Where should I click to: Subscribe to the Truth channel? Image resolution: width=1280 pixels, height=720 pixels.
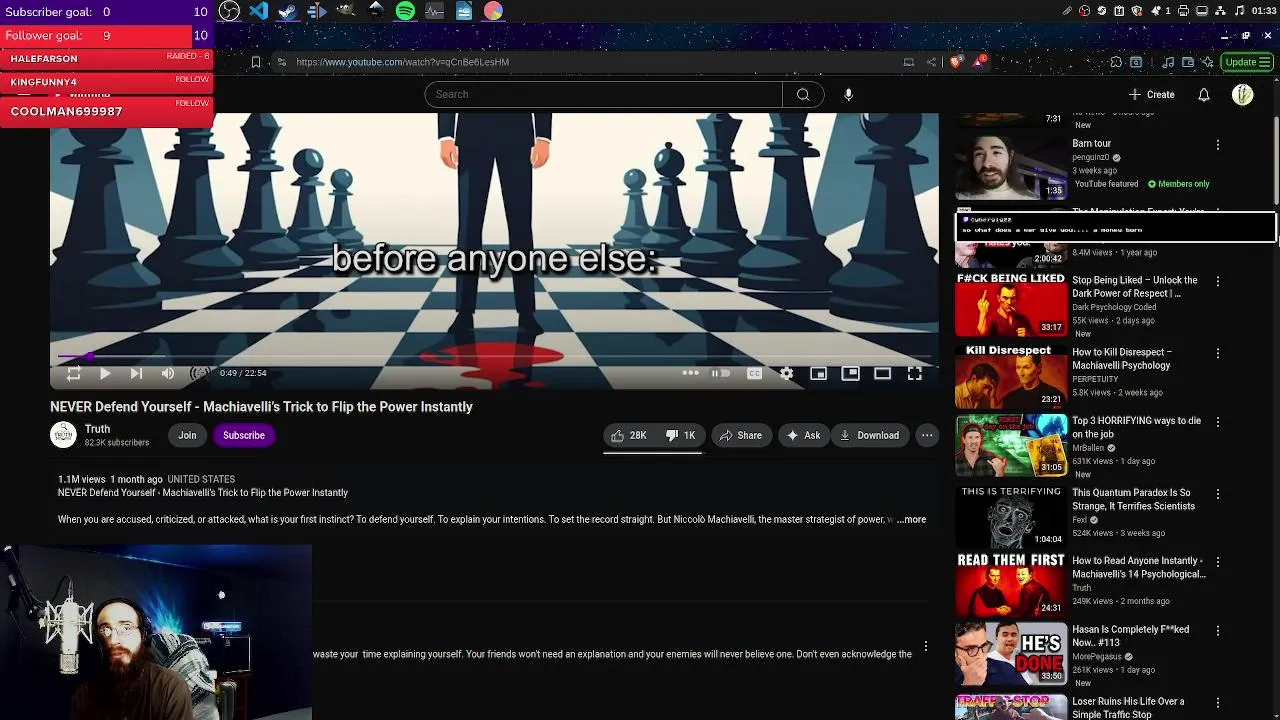point(244,435)
